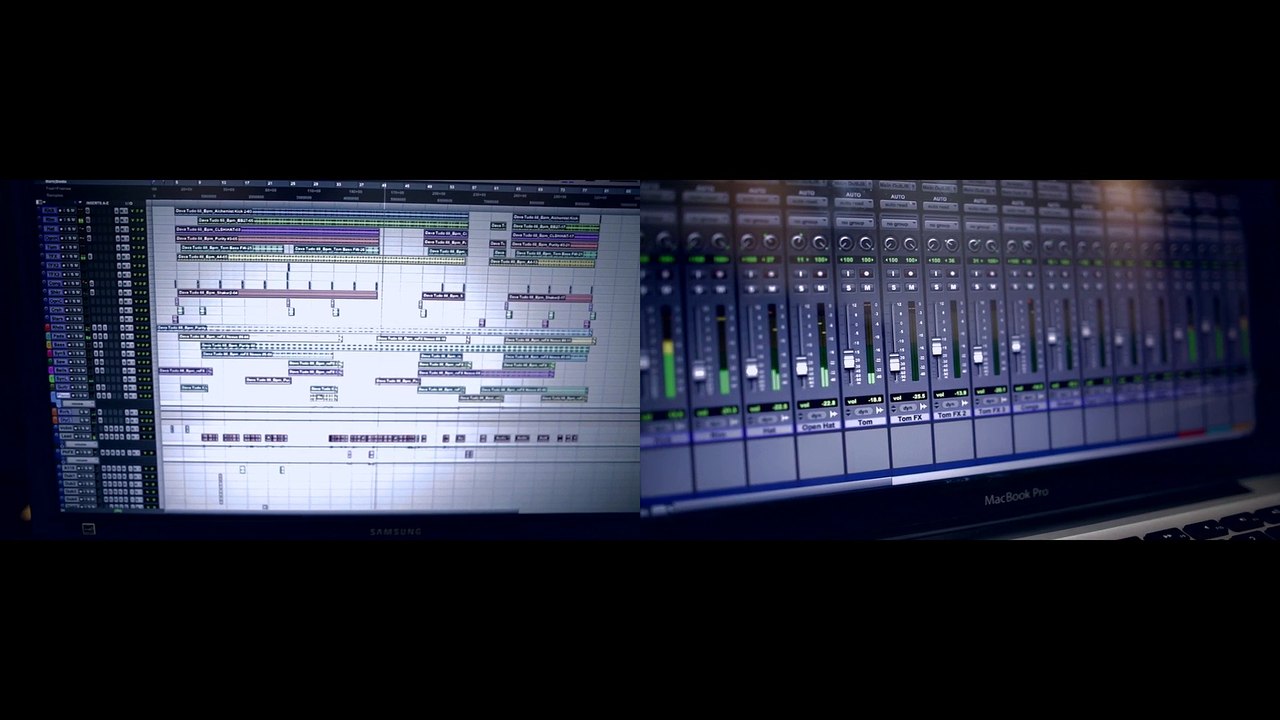
Task: Click the double-arrow icon under Open Hat volume
Action: pyautogui.click(x=833, y=414)
